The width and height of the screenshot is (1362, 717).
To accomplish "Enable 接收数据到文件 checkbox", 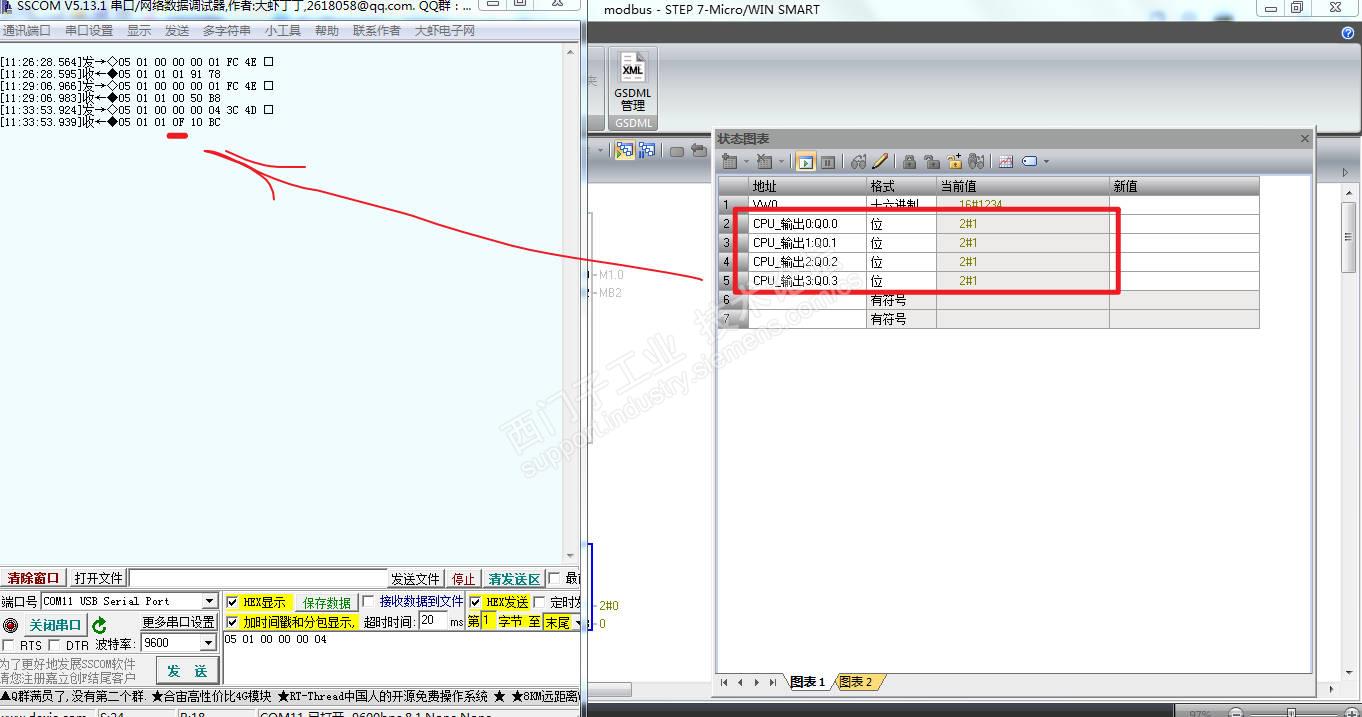I will tap(368, 601).
